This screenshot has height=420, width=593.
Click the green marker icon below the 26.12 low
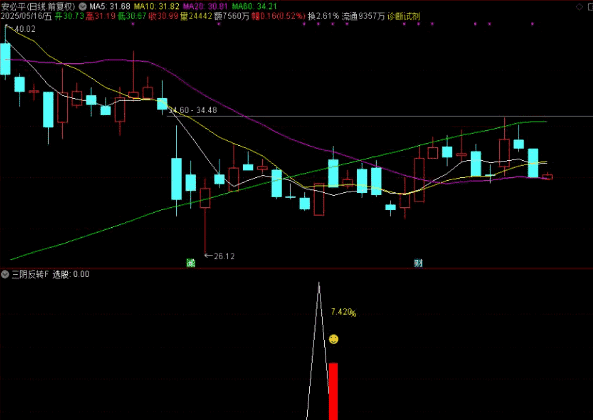pos(191,263)
